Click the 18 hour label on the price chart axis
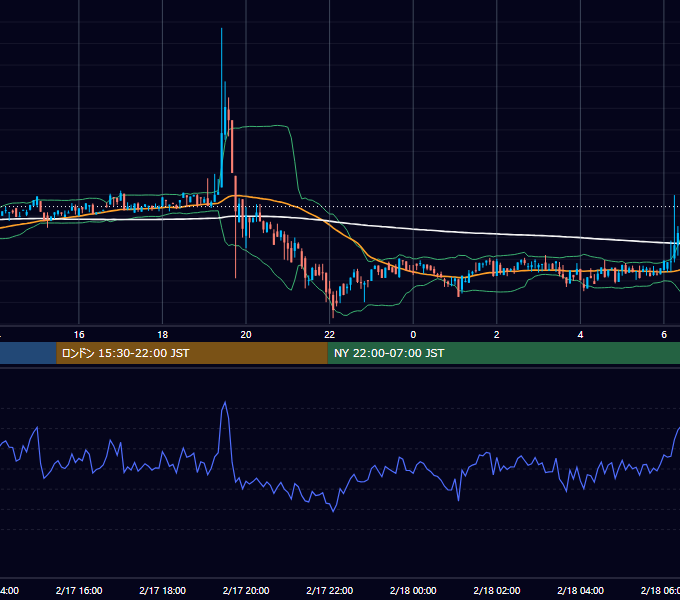Viewport: 680px width, 600px height. click(x=163, y=335)
